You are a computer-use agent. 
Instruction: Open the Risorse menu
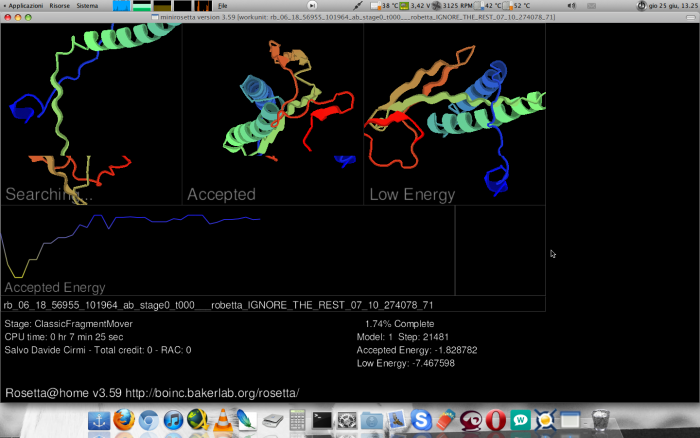pyautogui.click(x=59, y=5)
